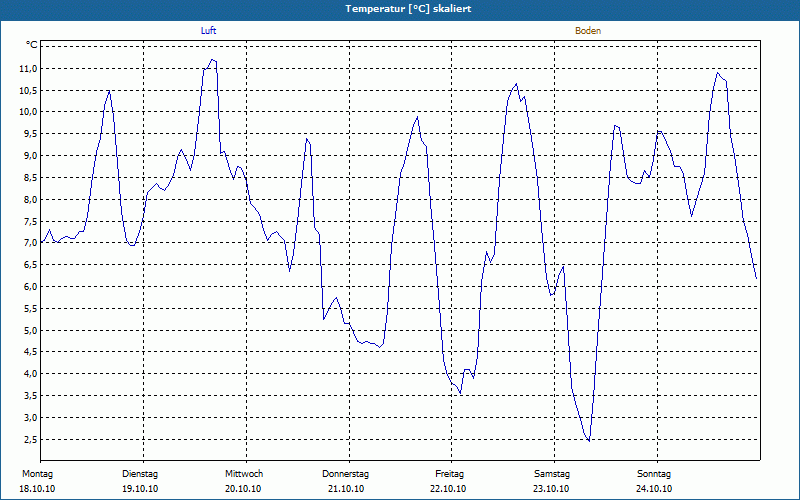Viewport: 800px width, 500px height.
Task: Select the 'Montag' day label
Action: (x=37, y=474)
